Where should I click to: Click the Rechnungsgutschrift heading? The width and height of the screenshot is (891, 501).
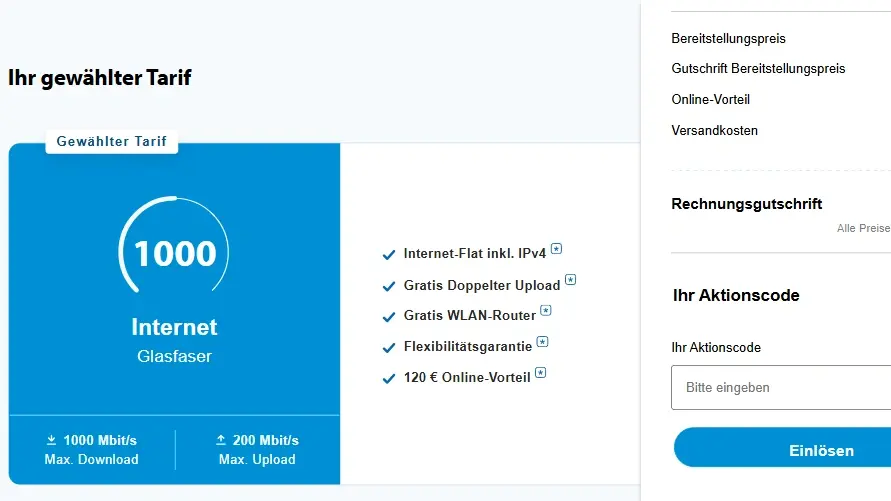pos(746,204)
